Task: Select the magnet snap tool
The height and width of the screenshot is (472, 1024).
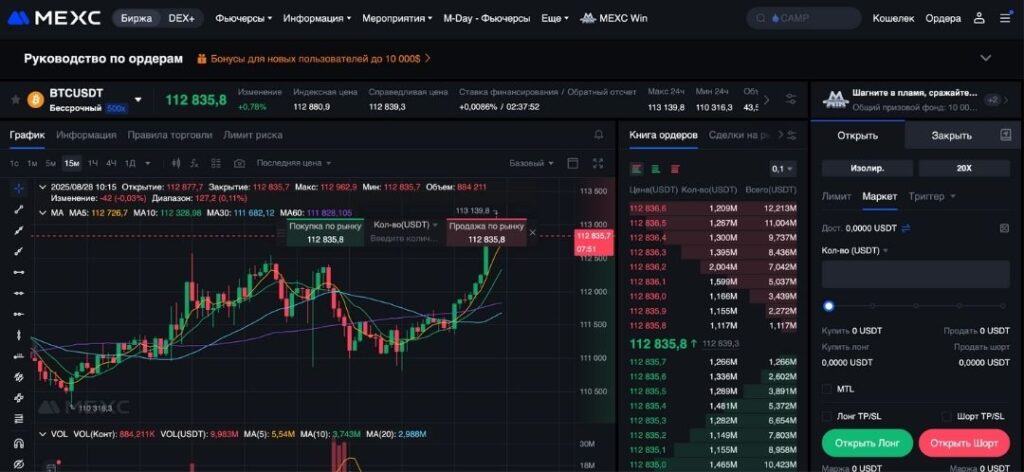Action: (19, 444)
